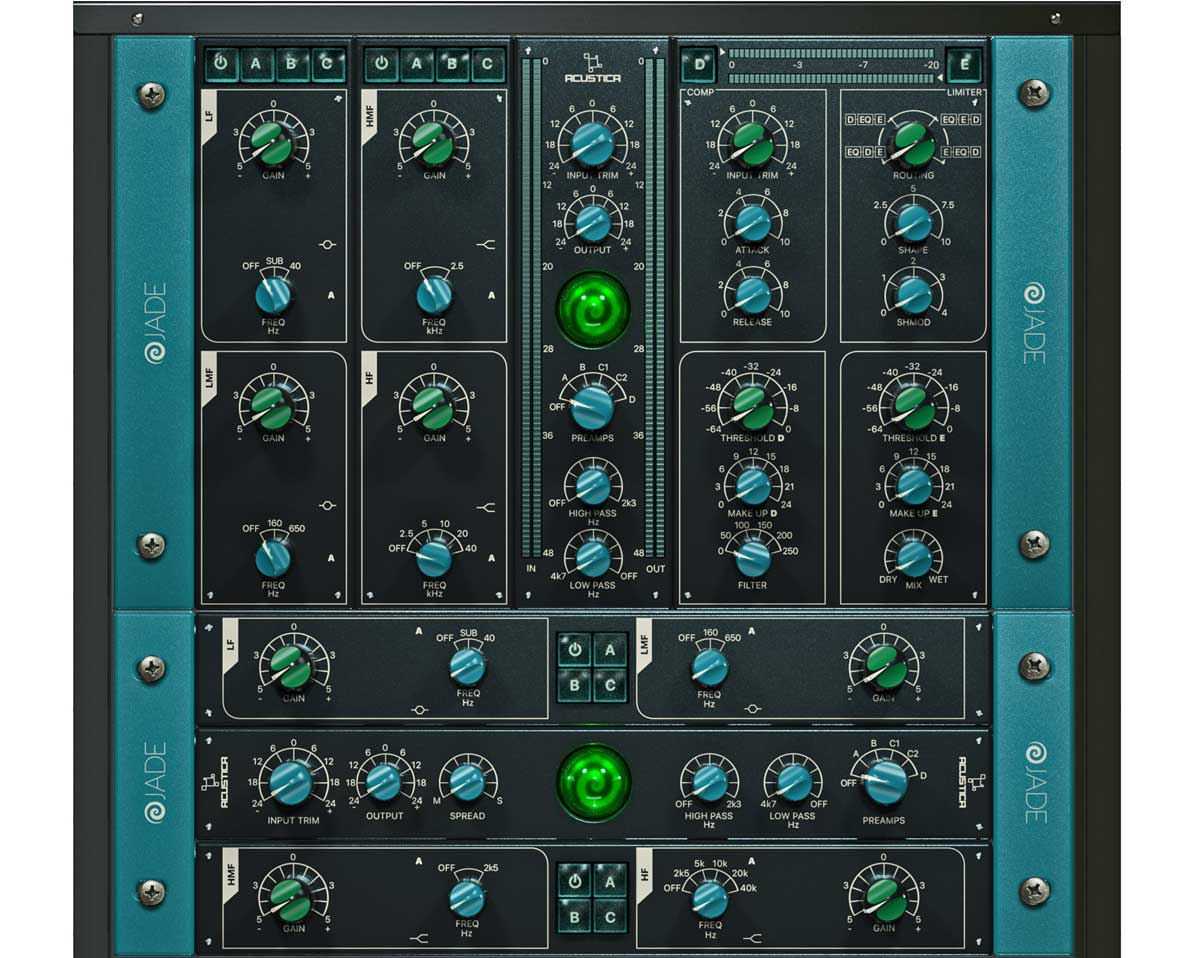Enable limiter with the E button

964,66
